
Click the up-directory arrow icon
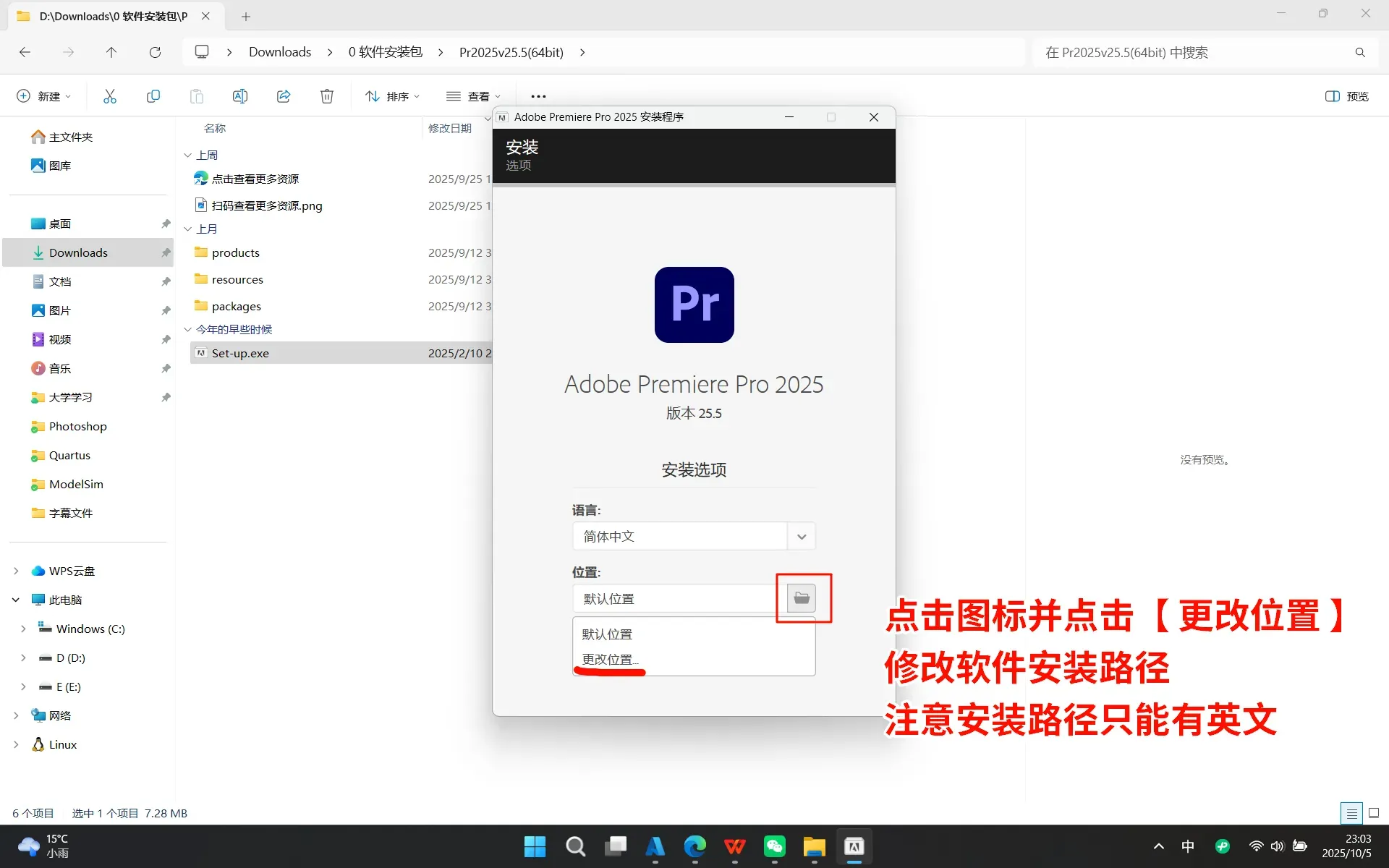[111, 52]
